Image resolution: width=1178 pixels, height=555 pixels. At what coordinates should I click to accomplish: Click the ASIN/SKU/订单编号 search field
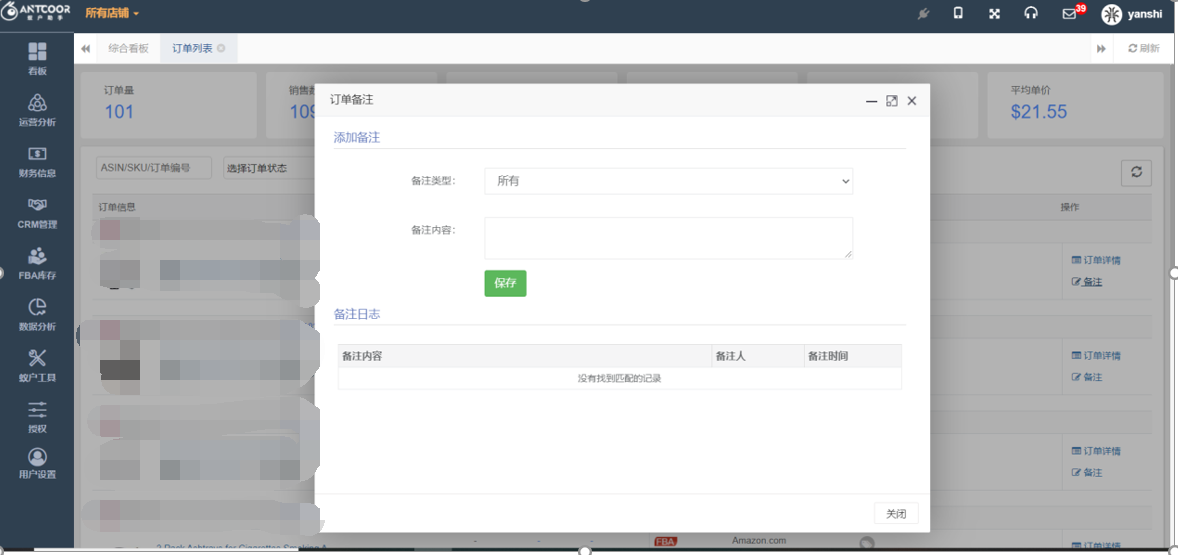(x=153, y=168)
